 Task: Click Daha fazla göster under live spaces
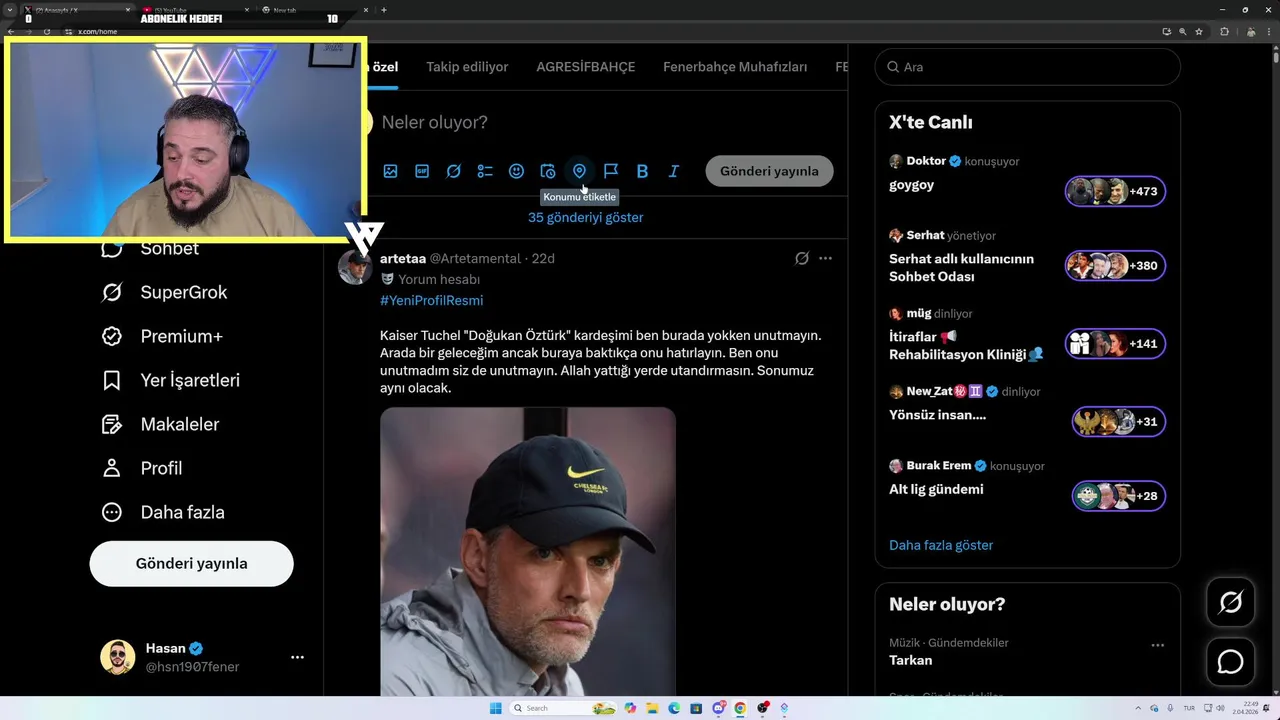tap(941, 545)
